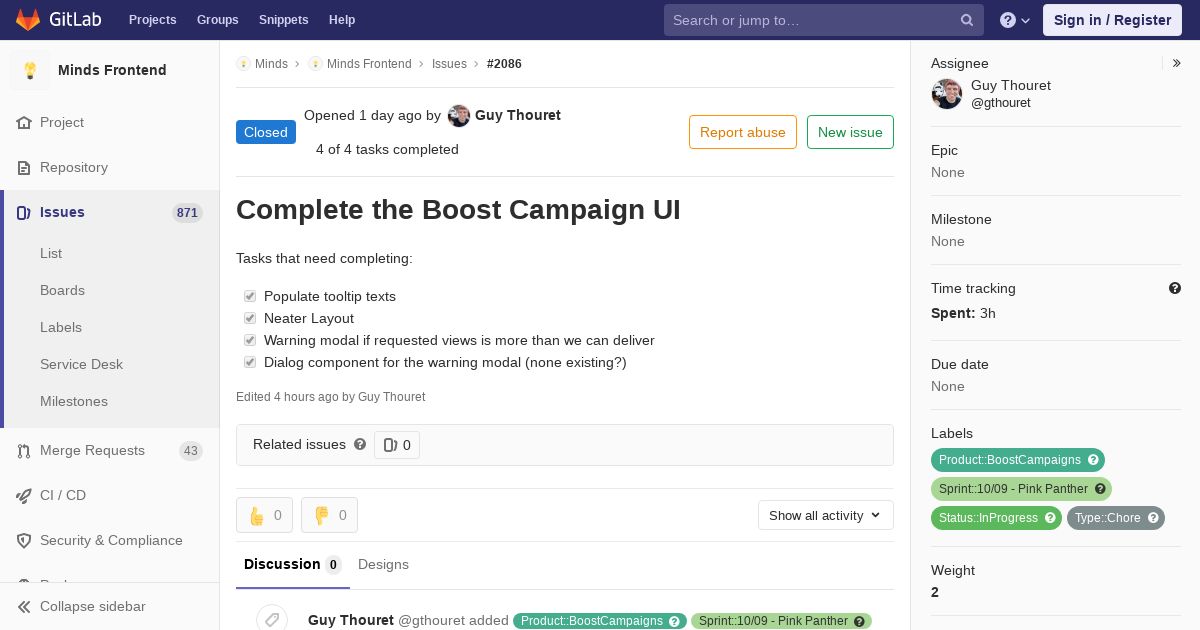
Task: Click the GitLab fox logo
Action: pos(28,19)
